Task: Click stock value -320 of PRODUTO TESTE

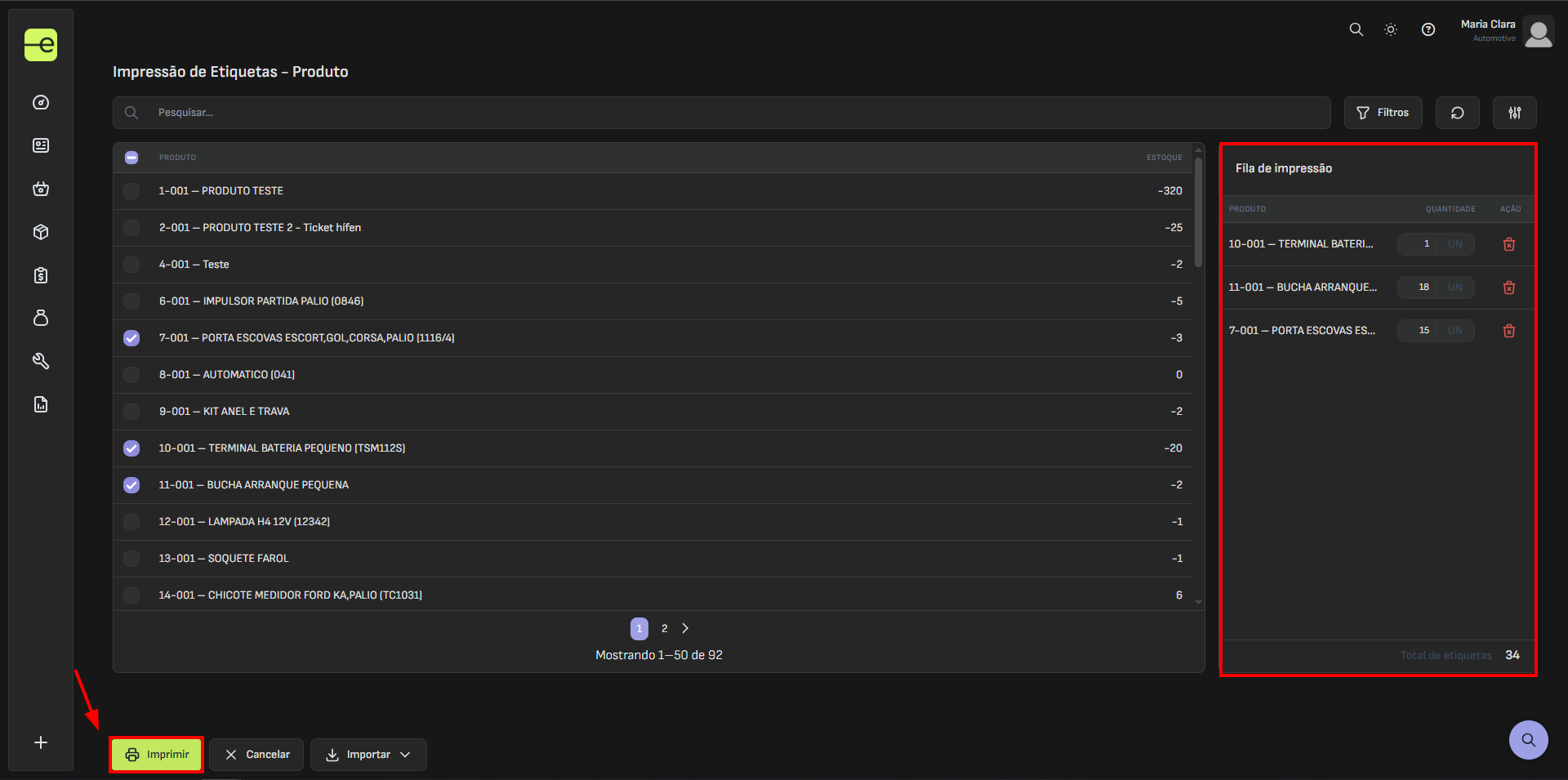Action: click(1169, 191)
